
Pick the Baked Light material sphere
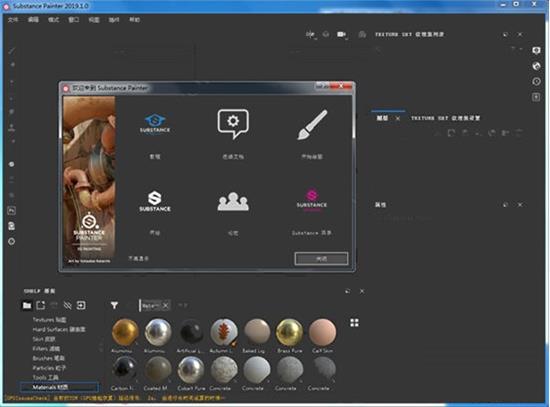click(x=257, y=332)
